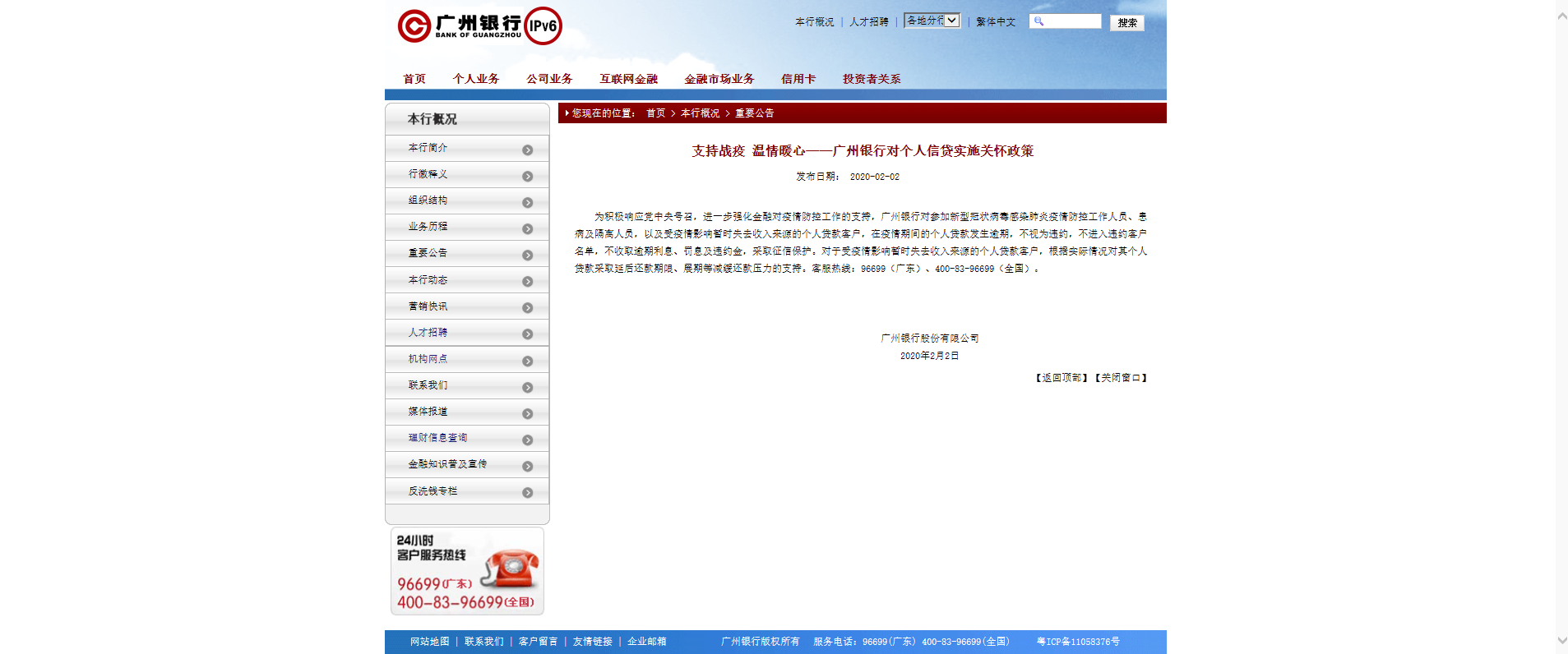Open the 投资者关系 navigation menu
Screen dimensions: 1568x654
point(872,79)
